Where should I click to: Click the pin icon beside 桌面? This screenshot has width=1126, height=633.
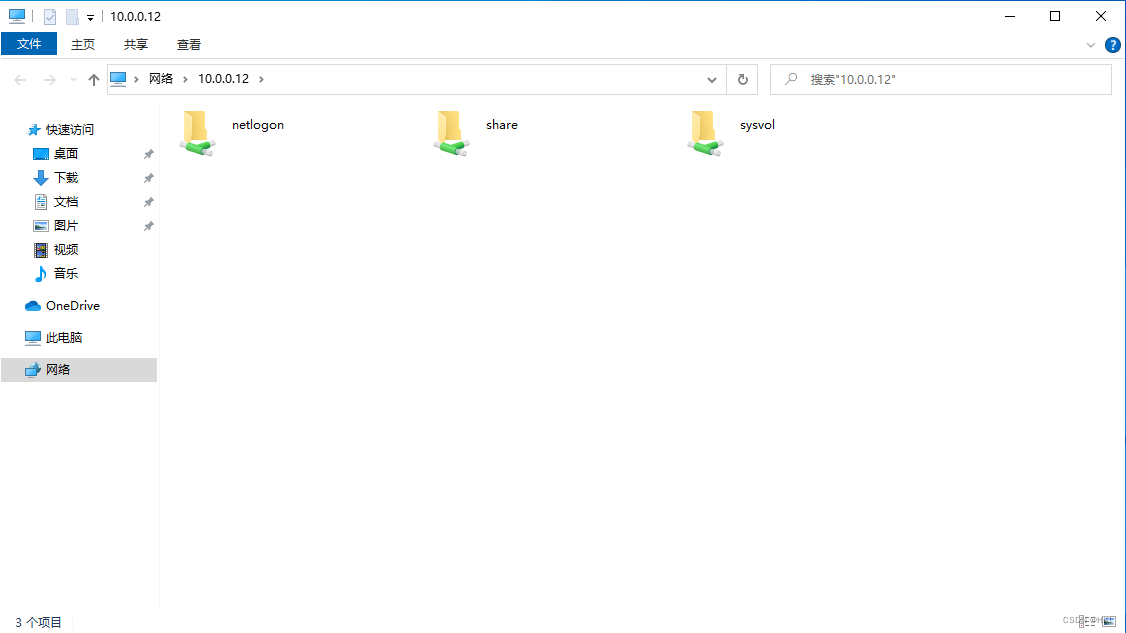point(148,154)
